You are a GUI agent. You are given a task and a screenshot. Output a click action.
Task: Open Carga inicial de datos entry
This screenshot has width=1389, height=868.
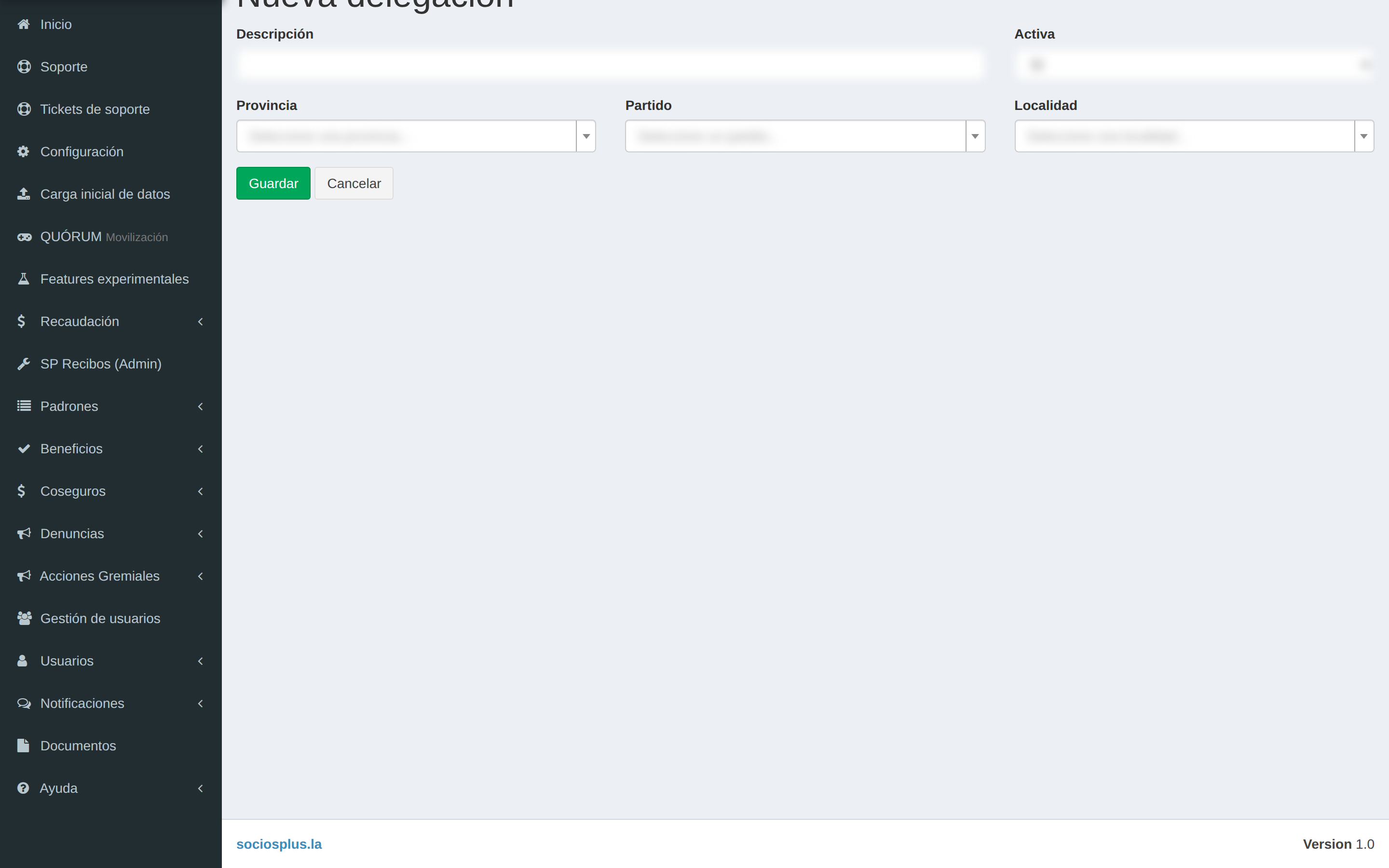coord(111,194)
